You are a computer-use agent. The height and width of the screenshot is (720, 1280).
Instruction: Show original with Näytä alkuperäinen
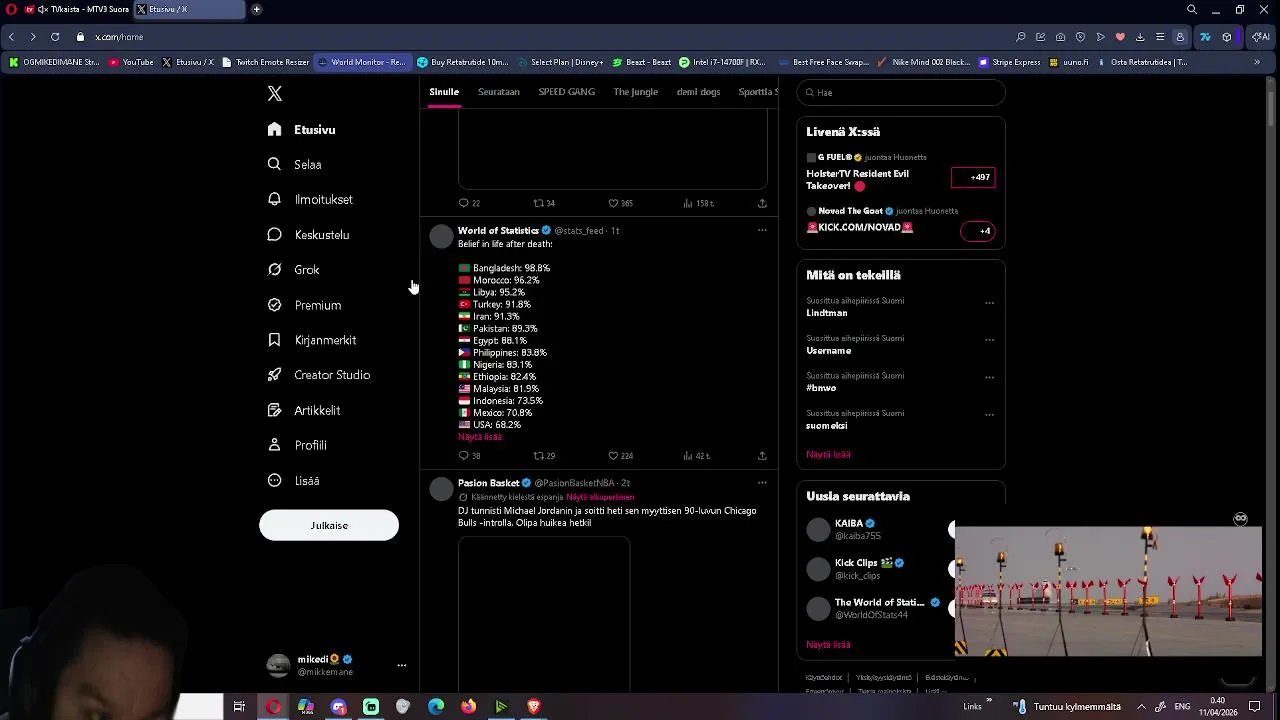(600, 497)
